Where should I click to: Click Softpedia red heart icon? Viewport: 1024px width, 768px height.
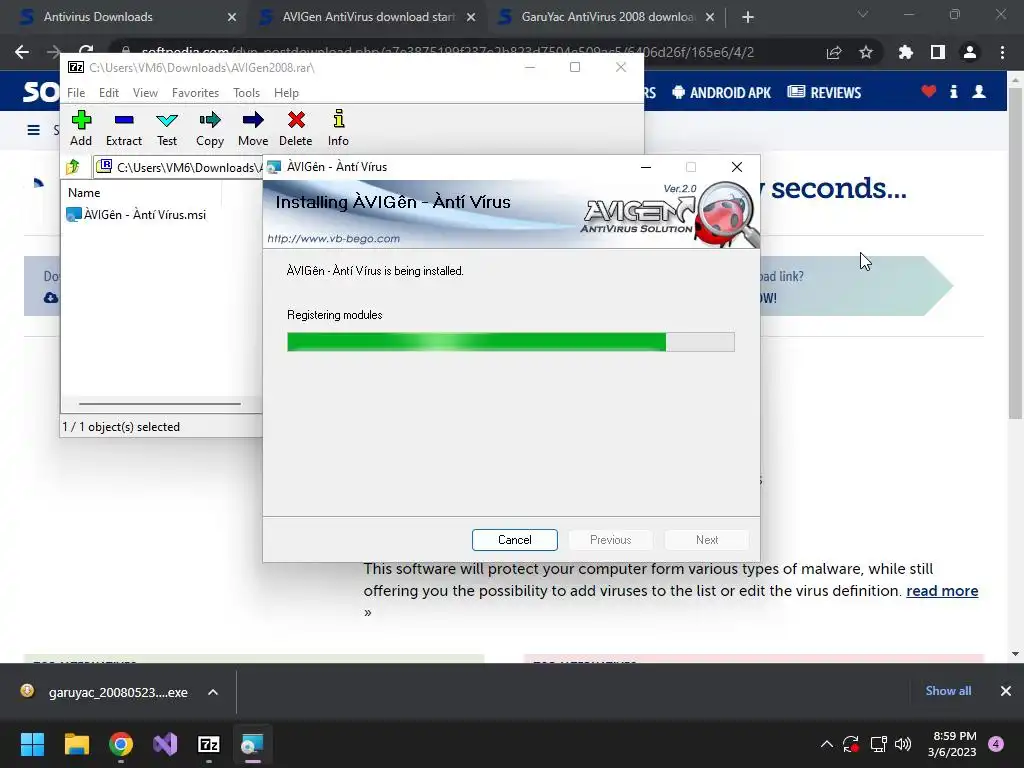pyautogui.click(x=929, y=91)
